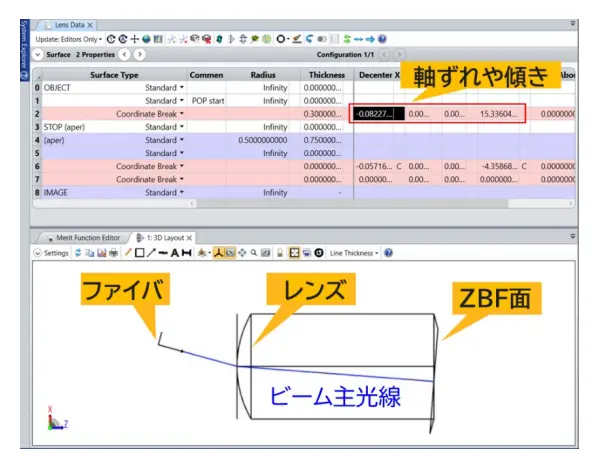
Task: Select the rectangle annotation tool
Action: [x=140, y=253]
